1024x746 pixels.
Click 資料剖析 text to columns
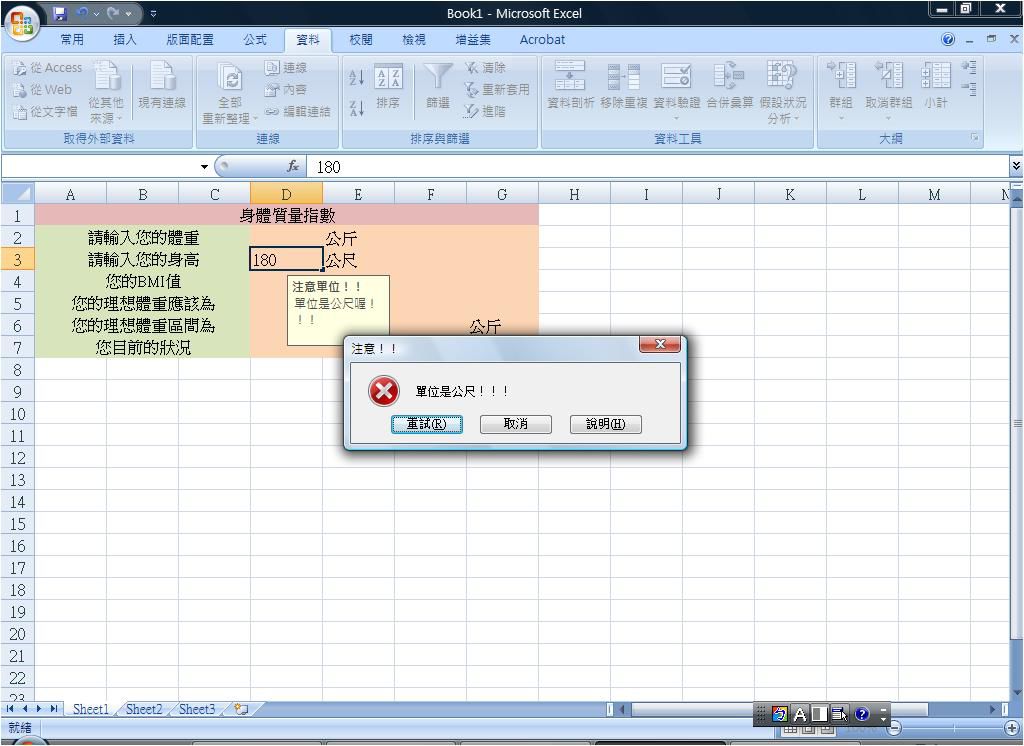click(570, 84)
